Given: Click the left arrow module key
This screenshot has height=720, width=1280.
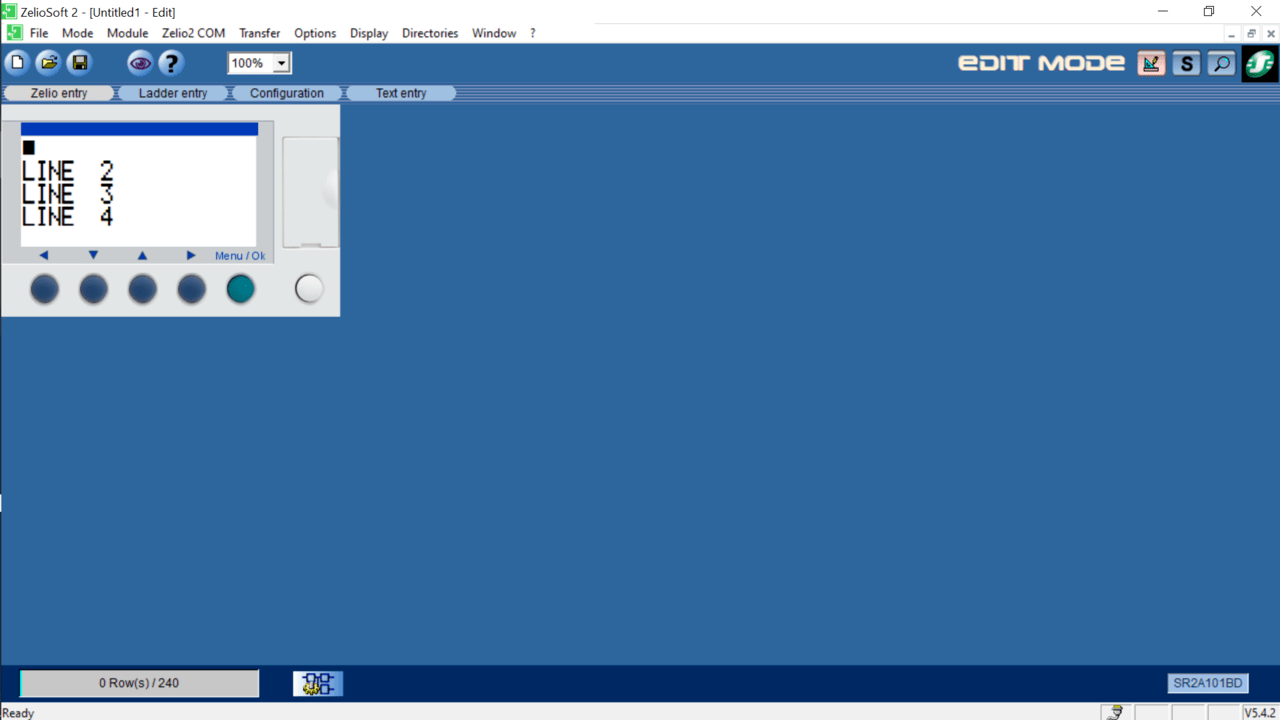Looking at the screenshot, I should 44,289.
